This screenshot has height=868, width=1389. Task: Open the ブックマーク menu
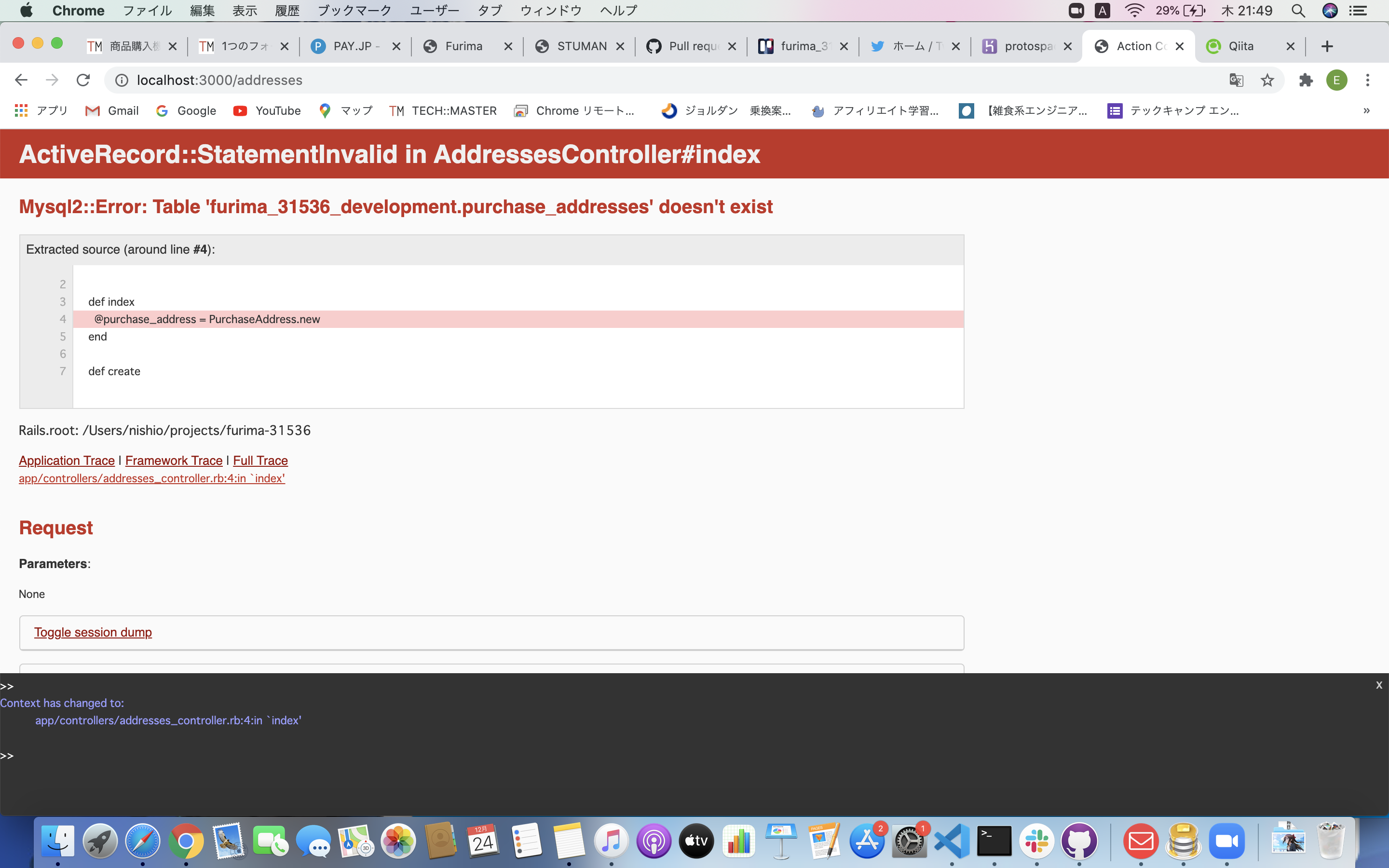tap(354, 10)
